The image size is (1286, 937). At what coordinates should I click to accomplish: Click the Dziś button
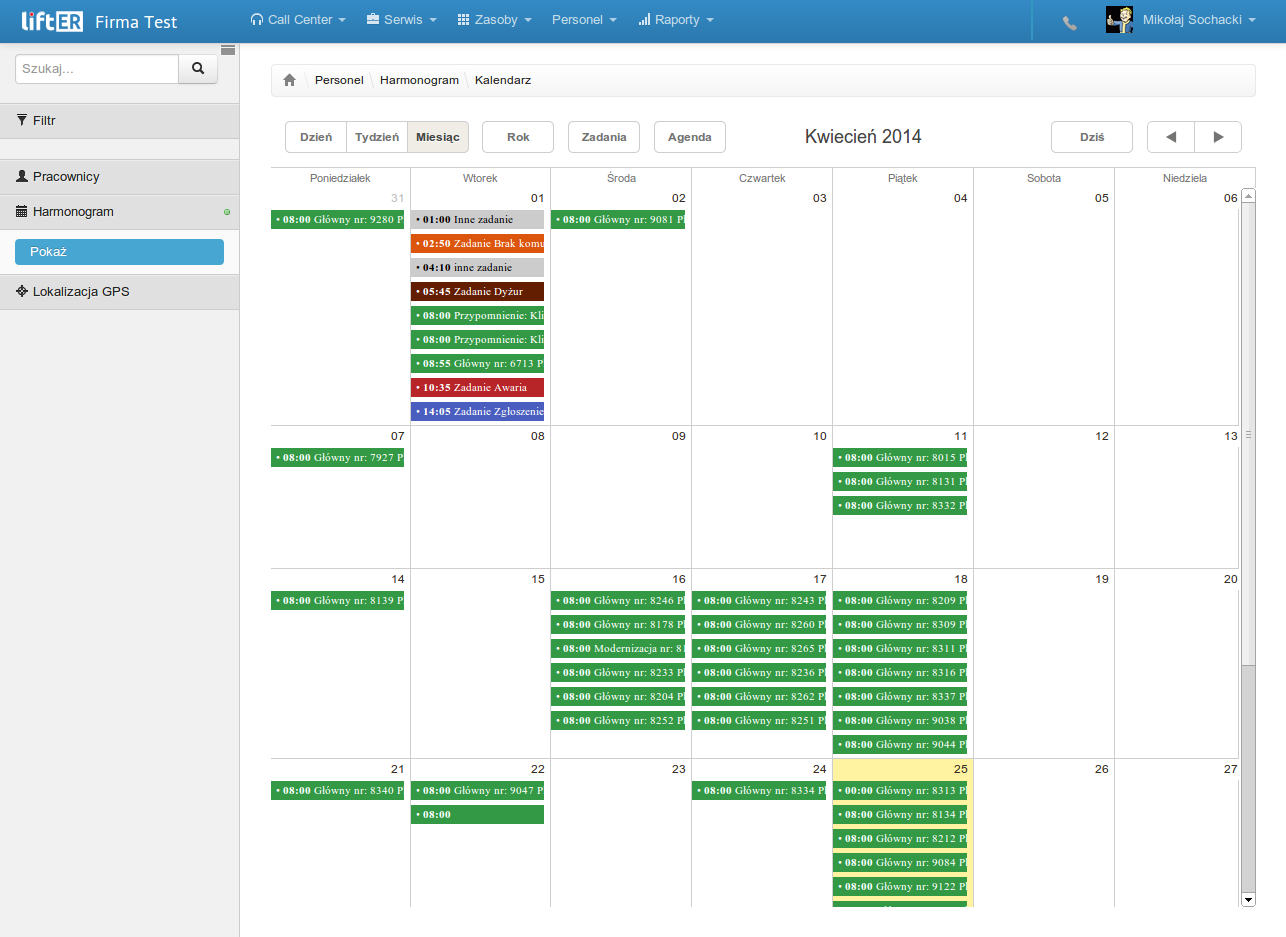[1092, 137]
